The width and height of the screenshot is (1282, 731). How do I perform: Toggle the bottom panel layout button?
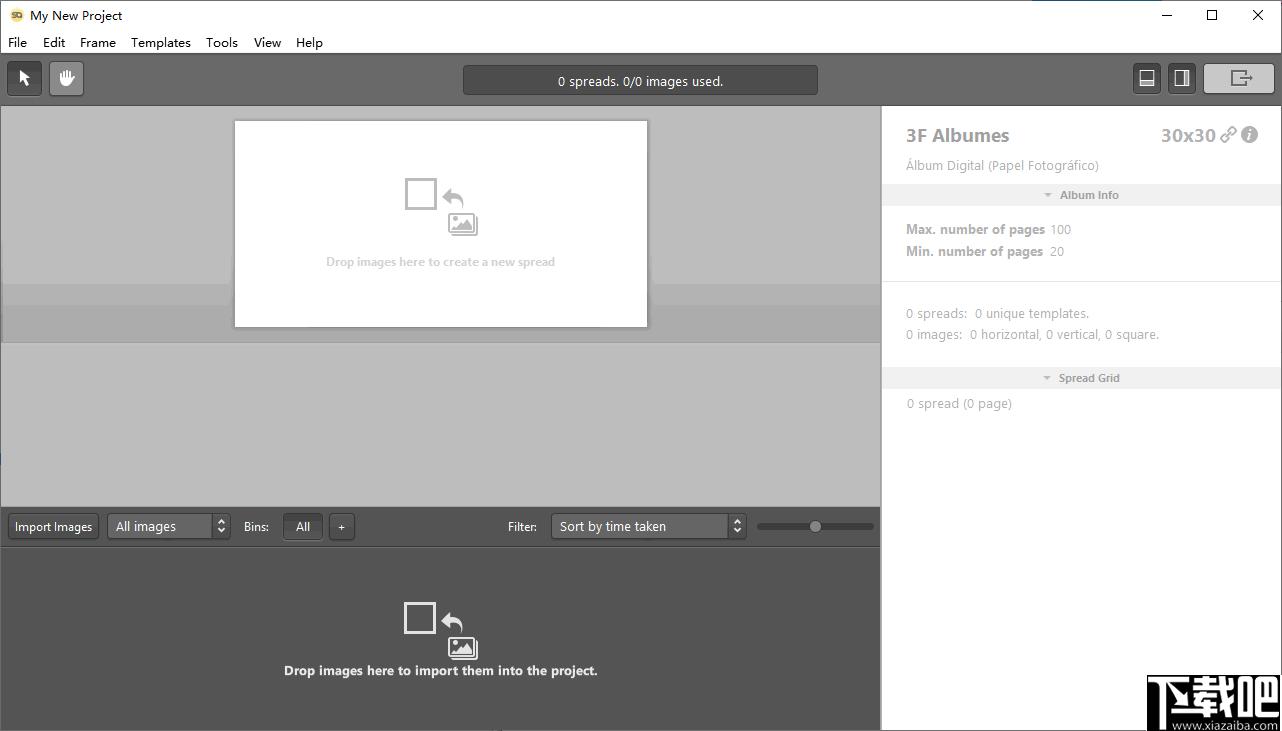point(1147,79)
